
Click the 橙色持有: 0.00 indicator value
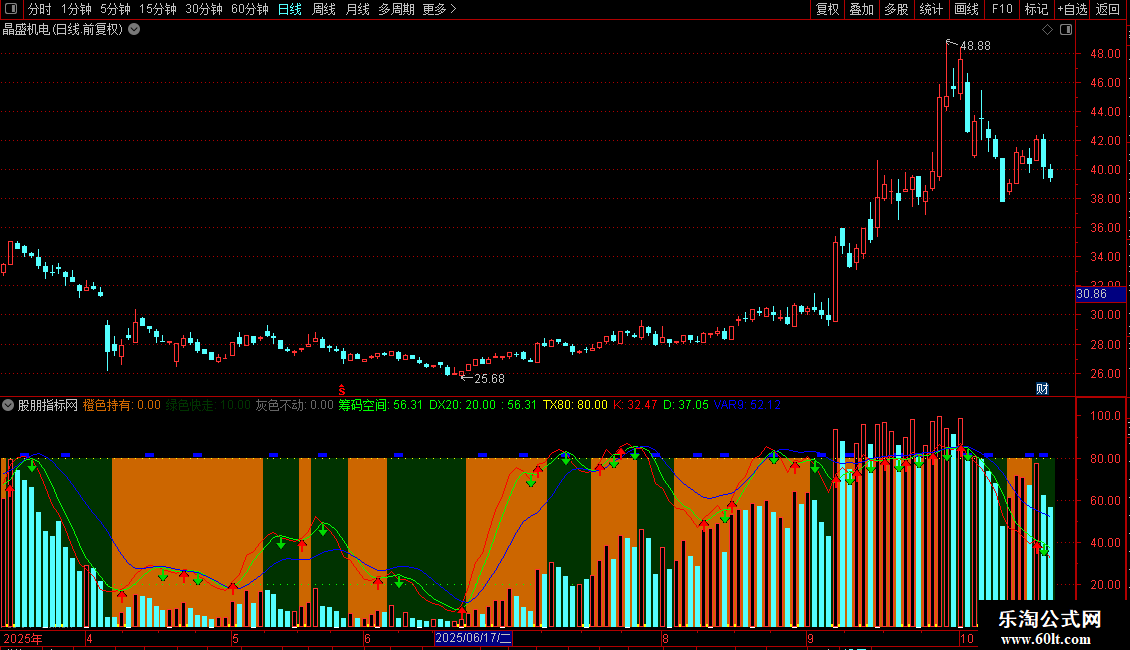point(122,405)
